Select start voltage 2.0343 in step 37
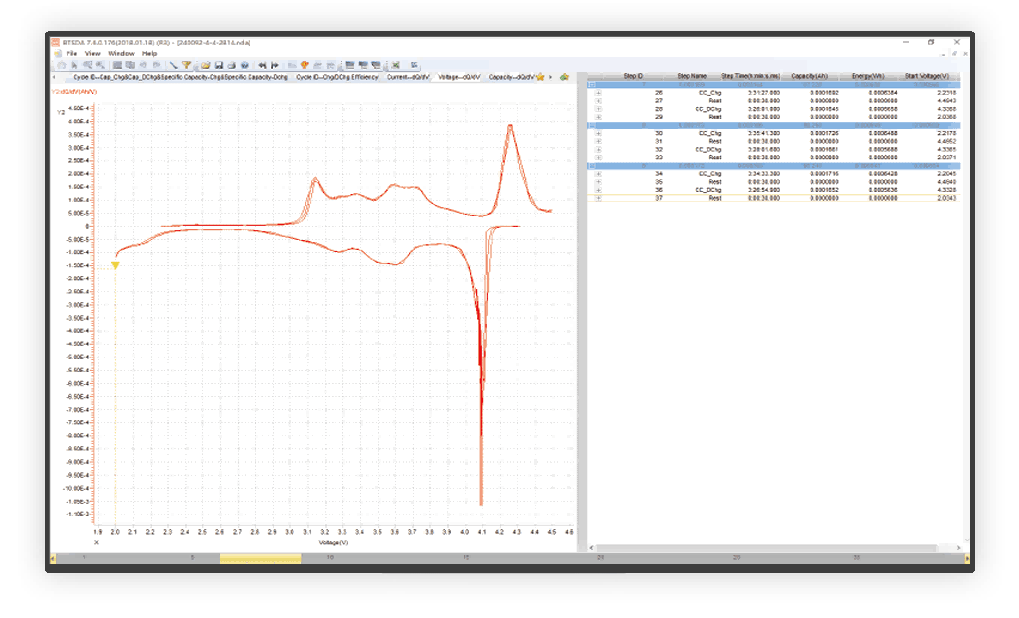This screenshot has width=1019, height=618. (948, 198)
